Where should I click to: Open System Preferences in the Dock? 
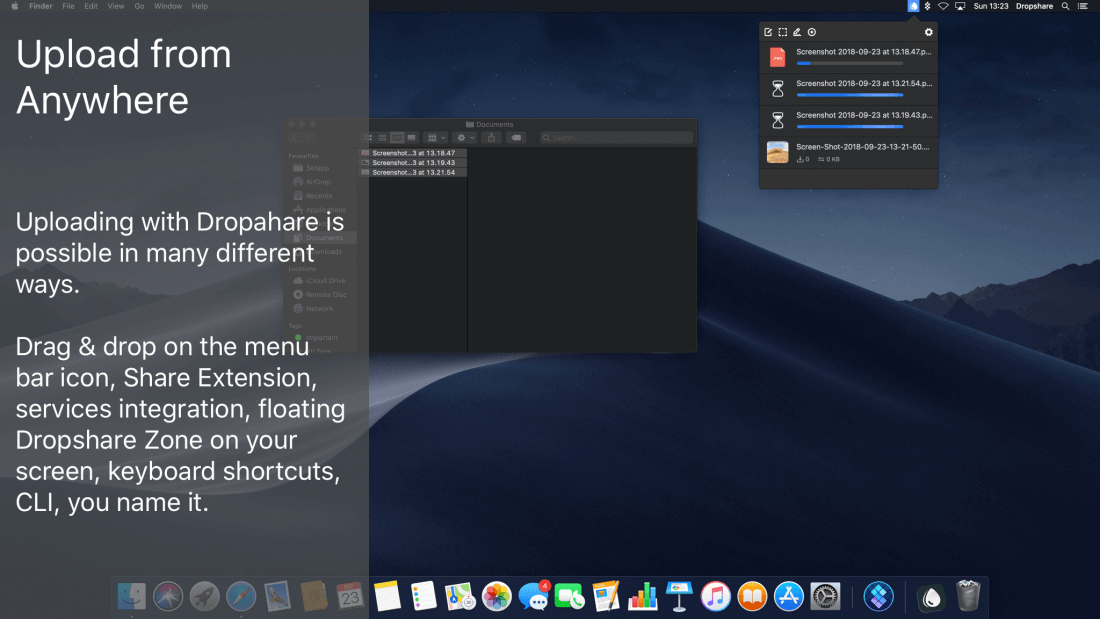(x=825, y=597)
